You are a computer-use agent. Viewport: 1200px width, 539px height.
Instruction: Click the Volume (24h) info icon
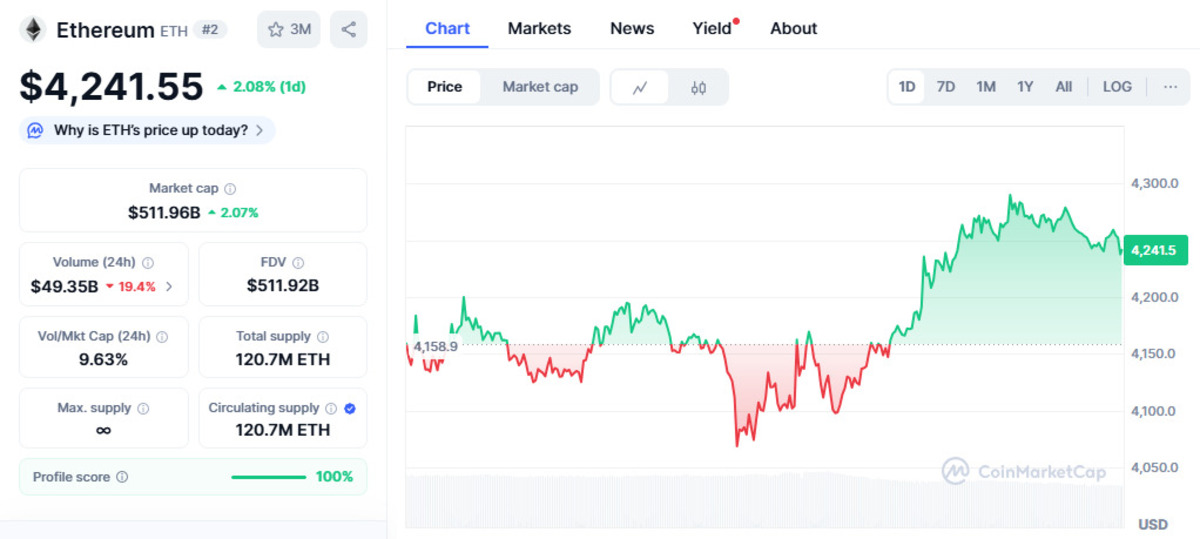click(148, 263)
